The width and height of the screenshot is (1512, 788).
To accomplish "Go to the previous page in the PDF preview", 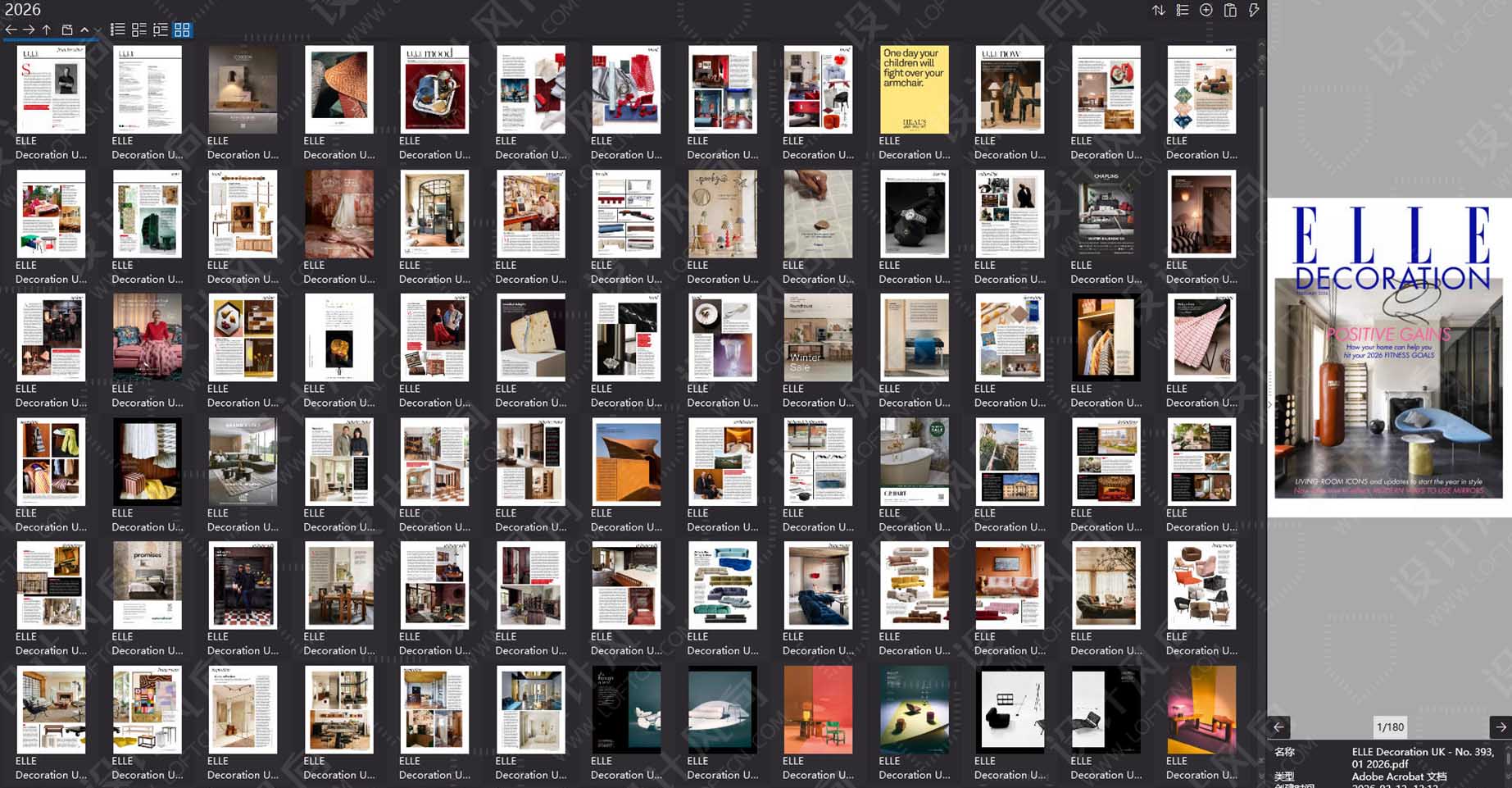I will coord(1278,727).
